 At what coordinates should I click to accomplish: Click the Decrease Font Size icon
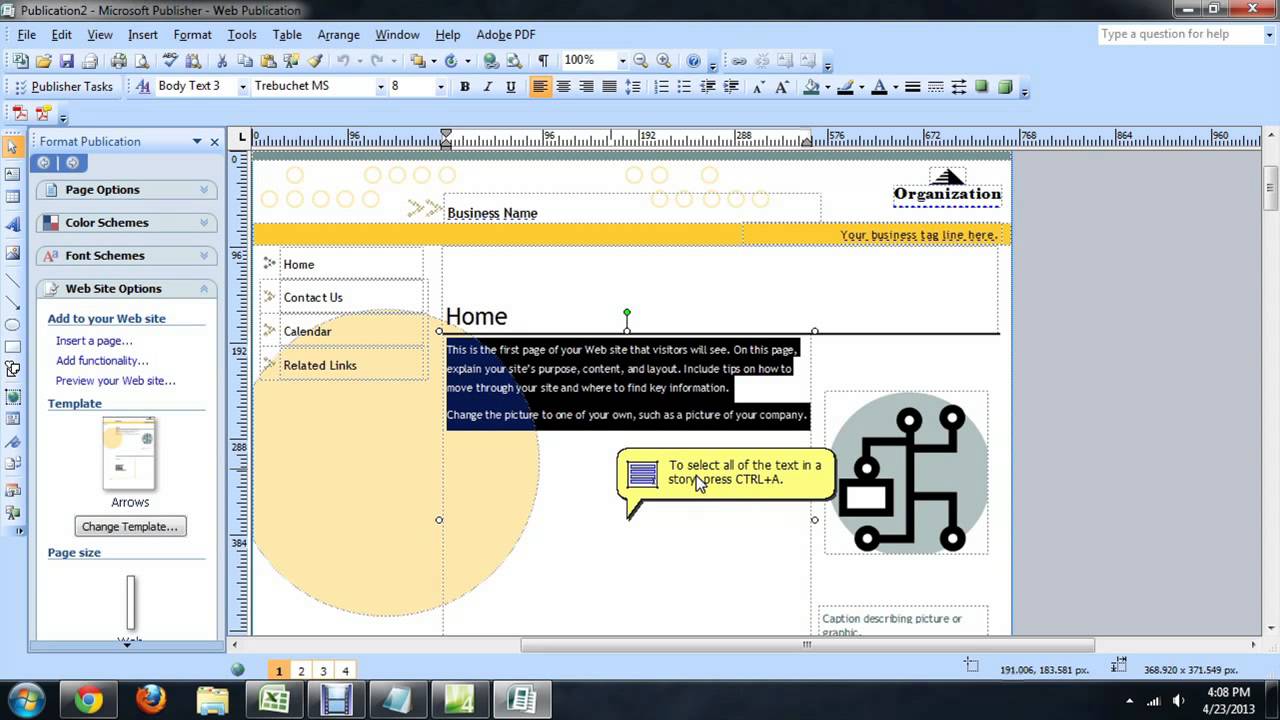point(759,87)
